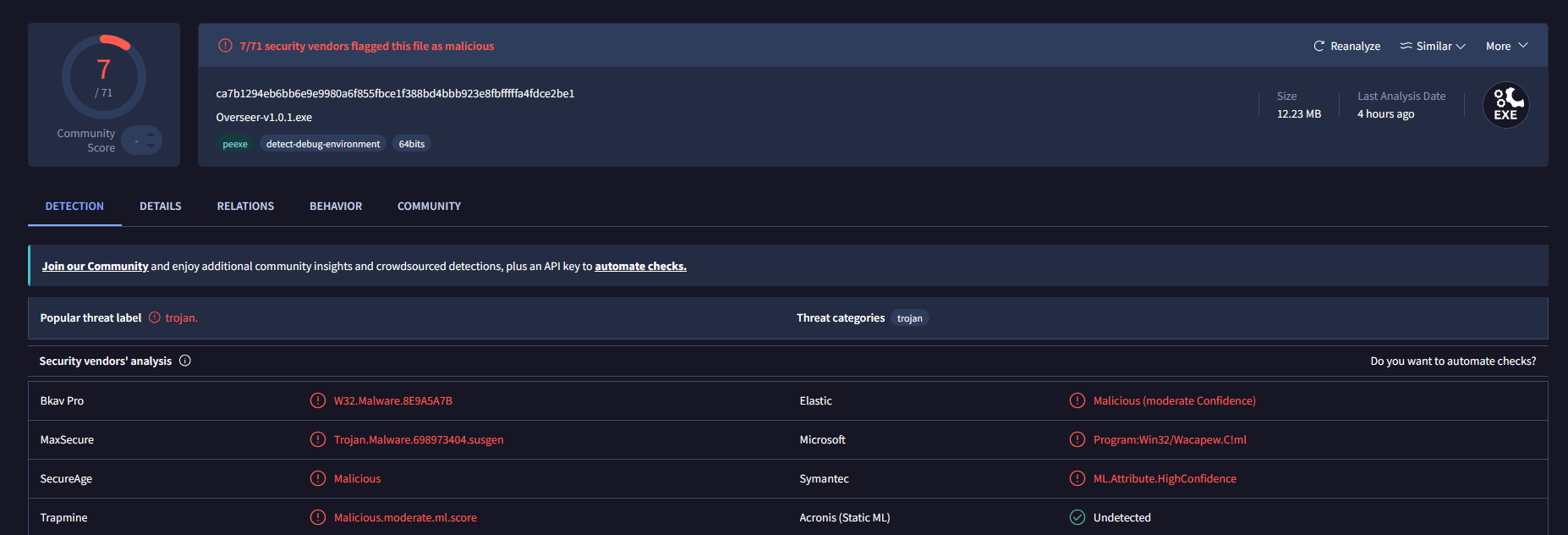Screen dimensions: 1568x535
Task: Click the trojan threat category tag
Action: [x=910, y=318]
